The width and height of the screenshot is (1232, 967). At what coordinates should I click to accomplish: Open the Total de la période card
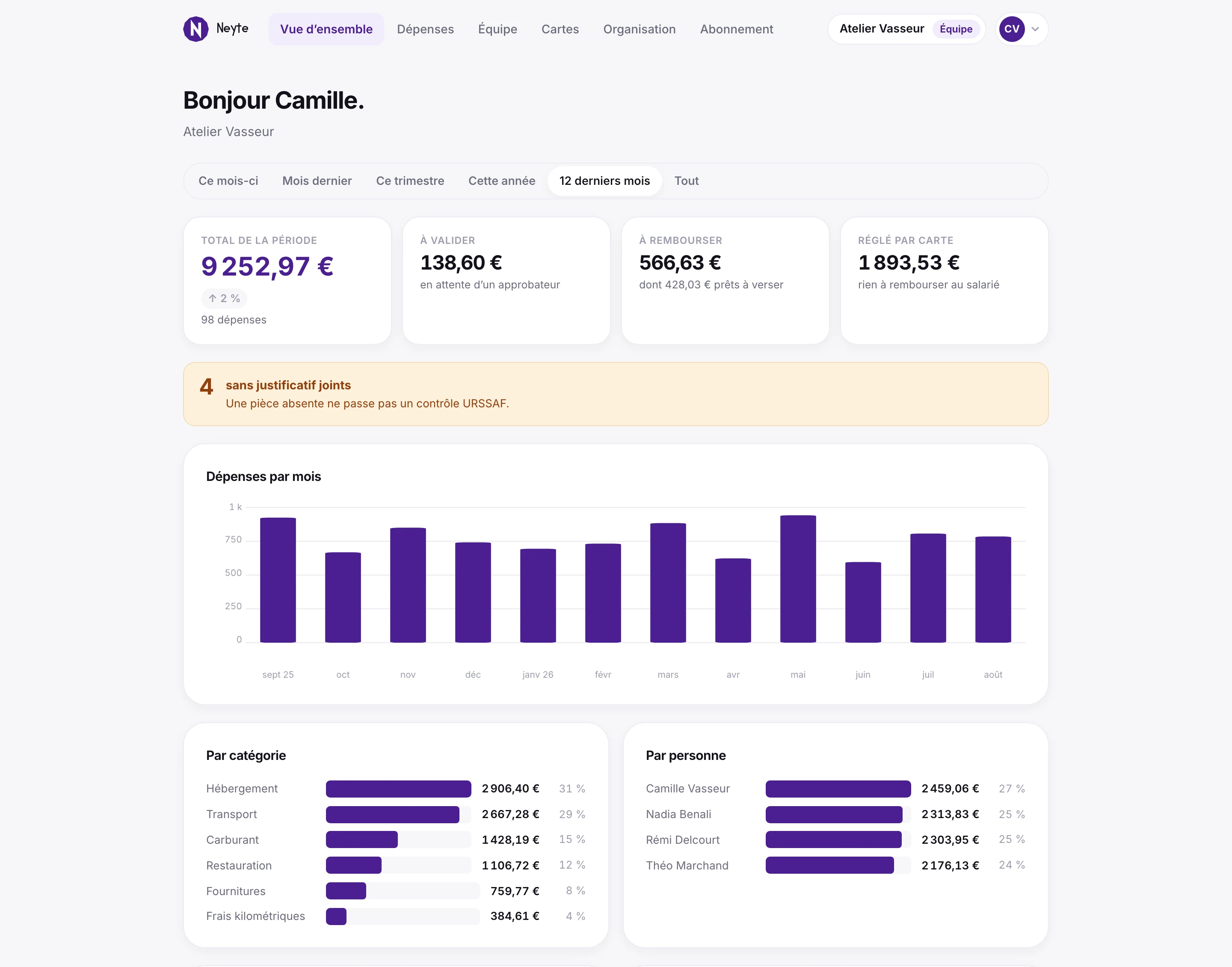point(287,280)
